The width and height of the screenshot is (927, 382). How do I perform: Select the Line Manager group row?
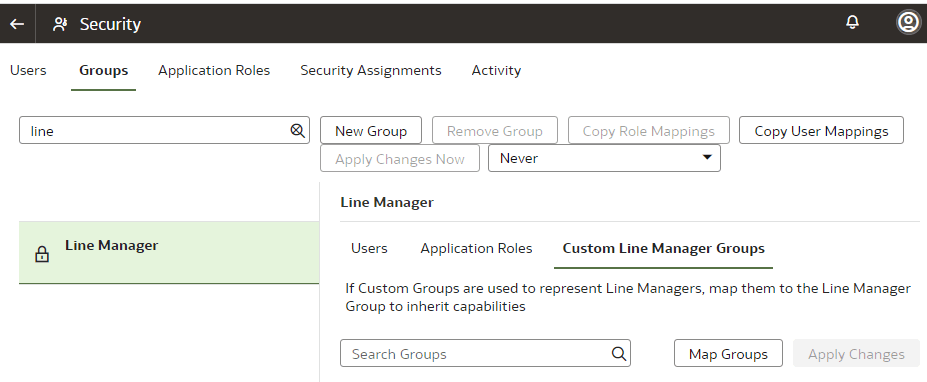[169, 253]
